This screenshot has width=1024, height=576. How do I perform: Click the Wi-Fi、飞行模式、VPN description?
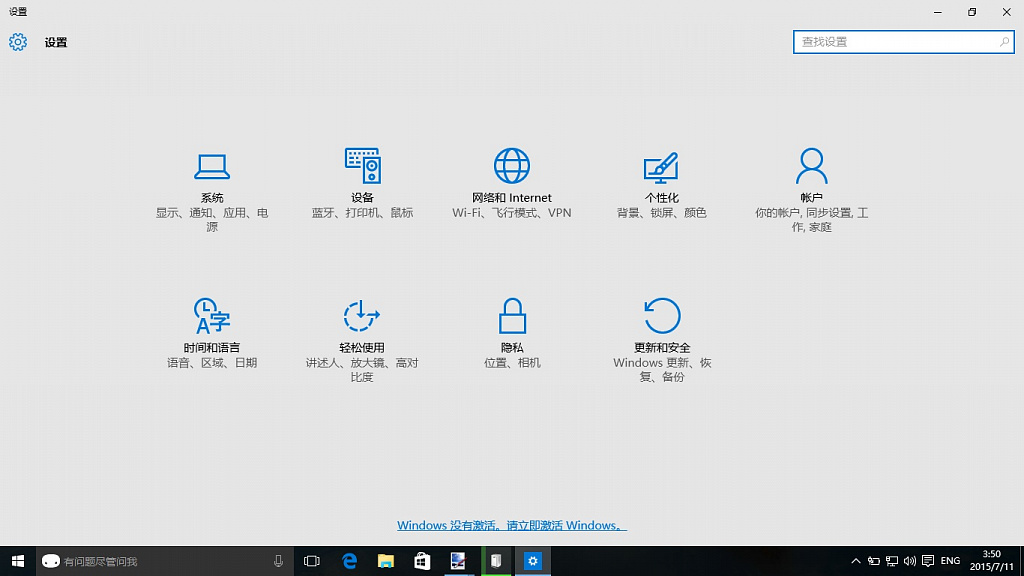point(512,213)
